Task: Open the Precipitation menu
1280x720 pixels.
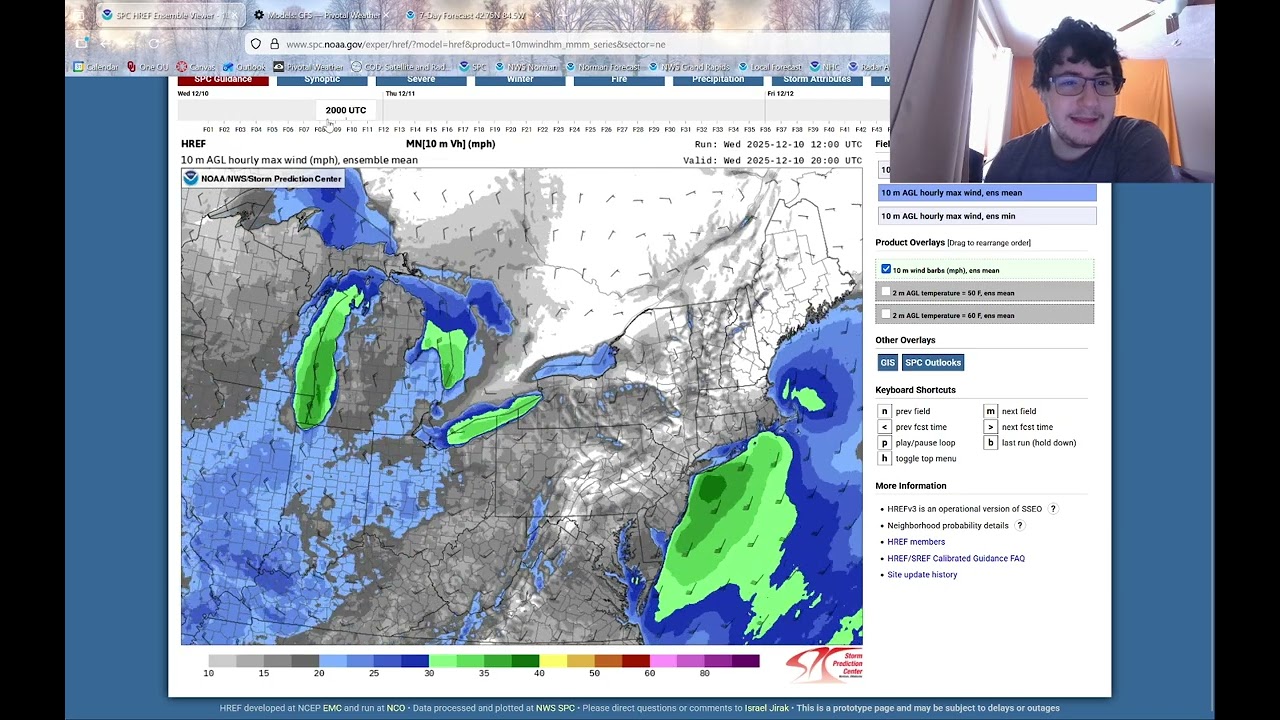Action: coord(718,80)
